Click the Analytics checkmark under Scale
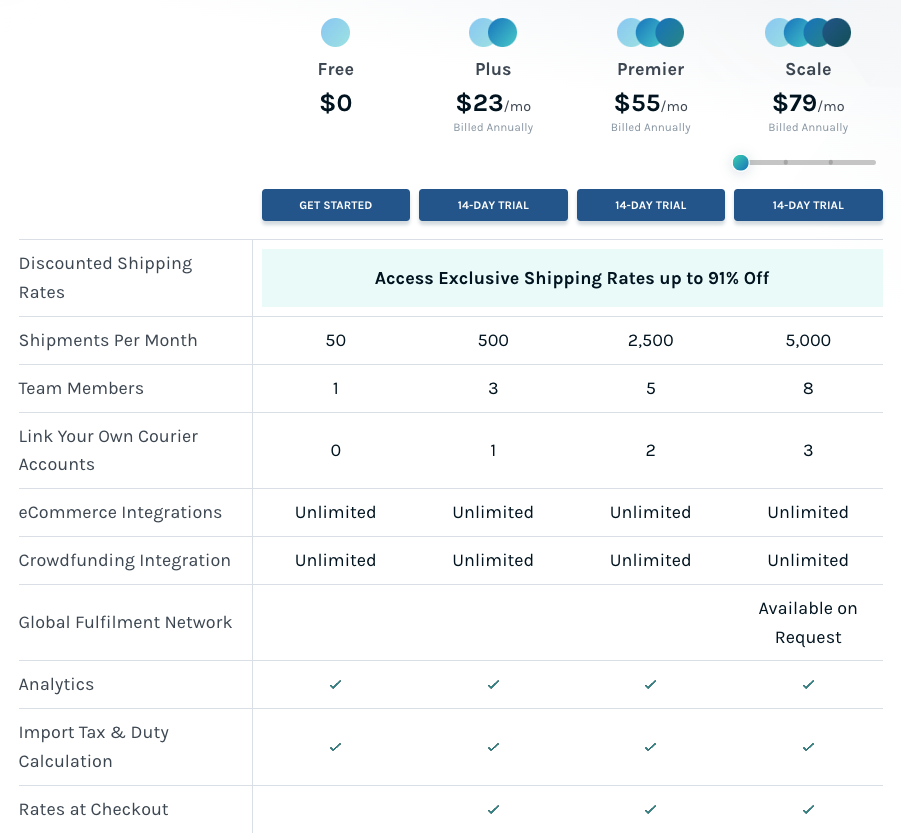This screenshot has width=901, height=833. coord(808,685)
